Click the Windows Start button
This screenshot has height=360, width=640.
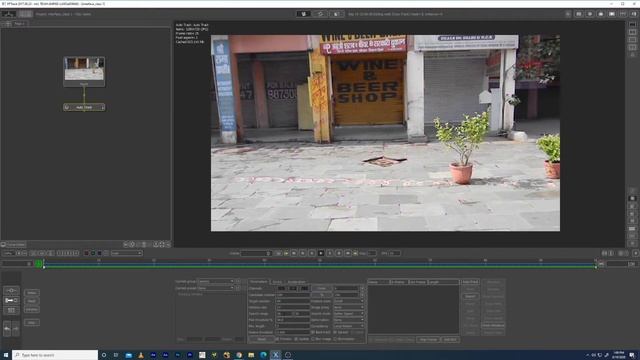[x=6, y=355]
